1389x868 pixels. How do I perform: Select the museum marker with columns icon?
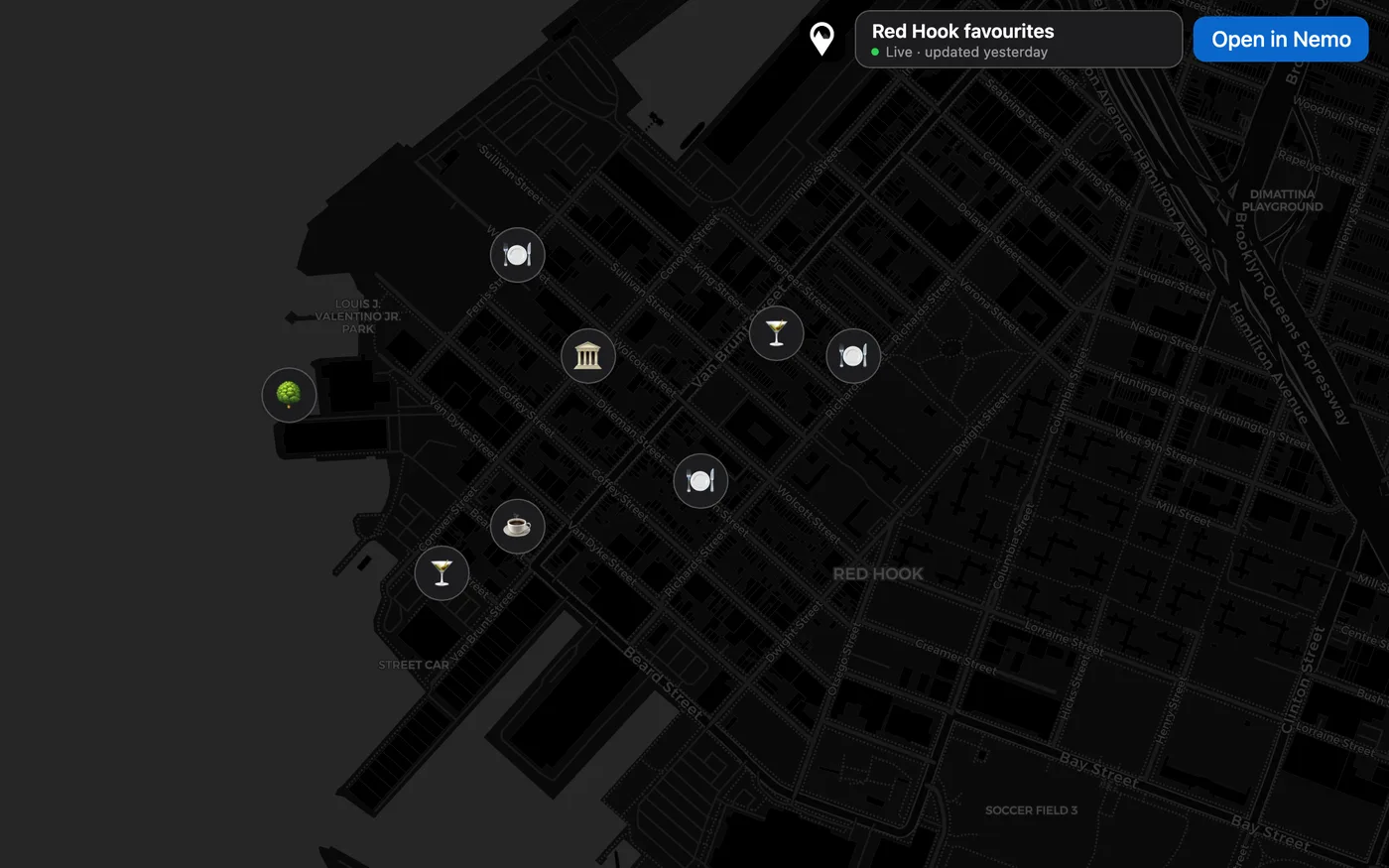588,356
